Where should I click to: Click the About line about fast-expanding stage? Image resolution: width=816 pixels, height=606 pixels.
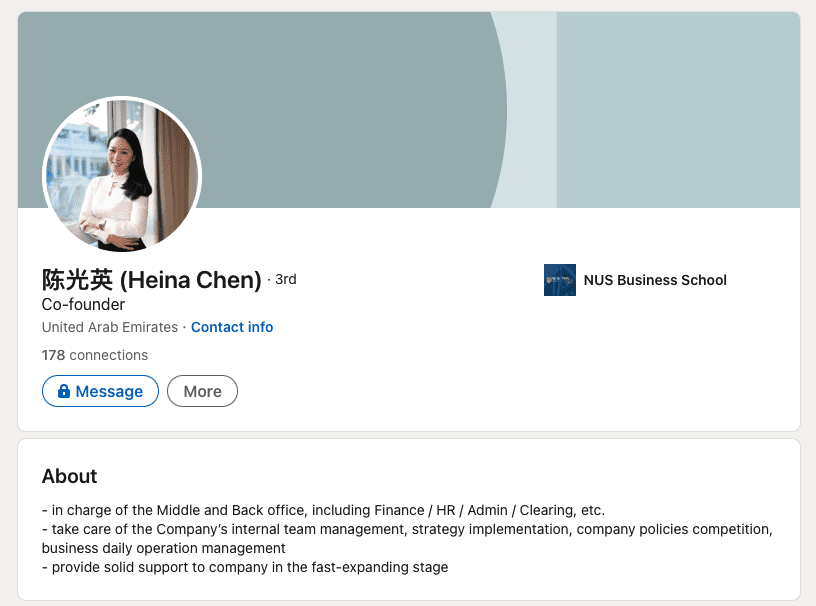245,567
